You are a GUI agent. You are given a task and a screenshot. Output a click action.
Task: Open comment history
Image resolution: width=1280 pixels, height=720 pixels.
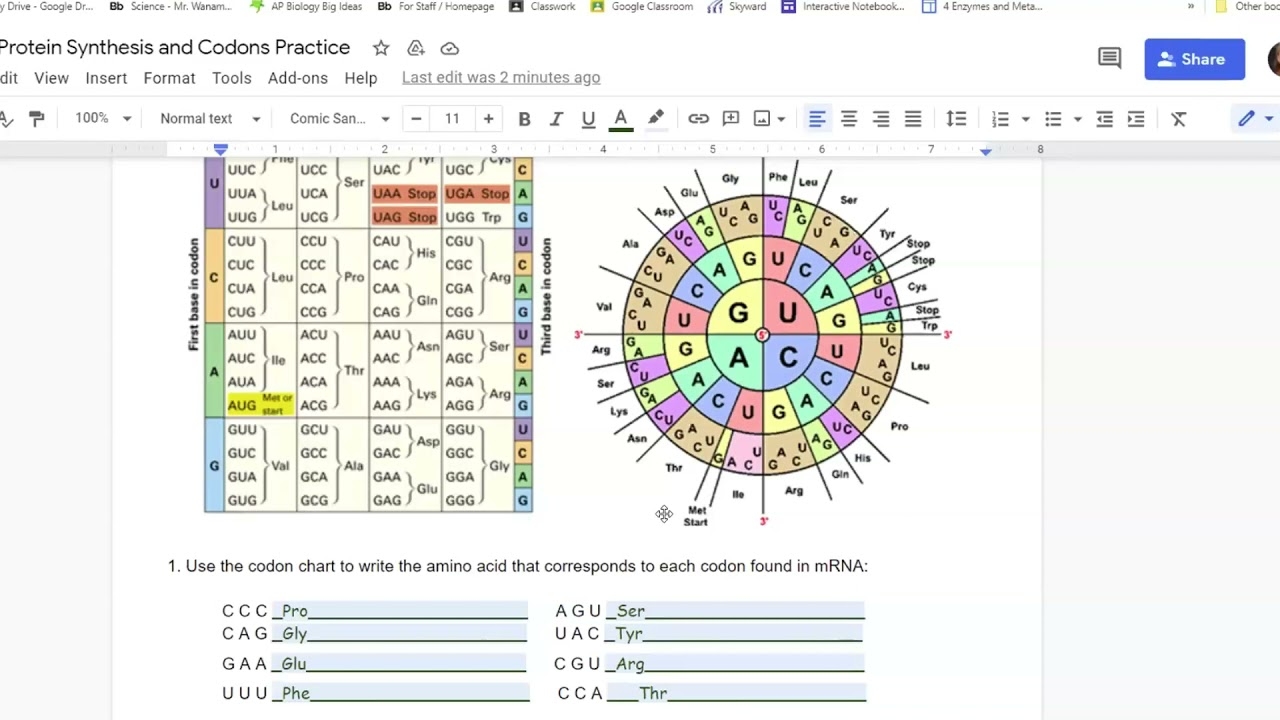click(1108, 58)
